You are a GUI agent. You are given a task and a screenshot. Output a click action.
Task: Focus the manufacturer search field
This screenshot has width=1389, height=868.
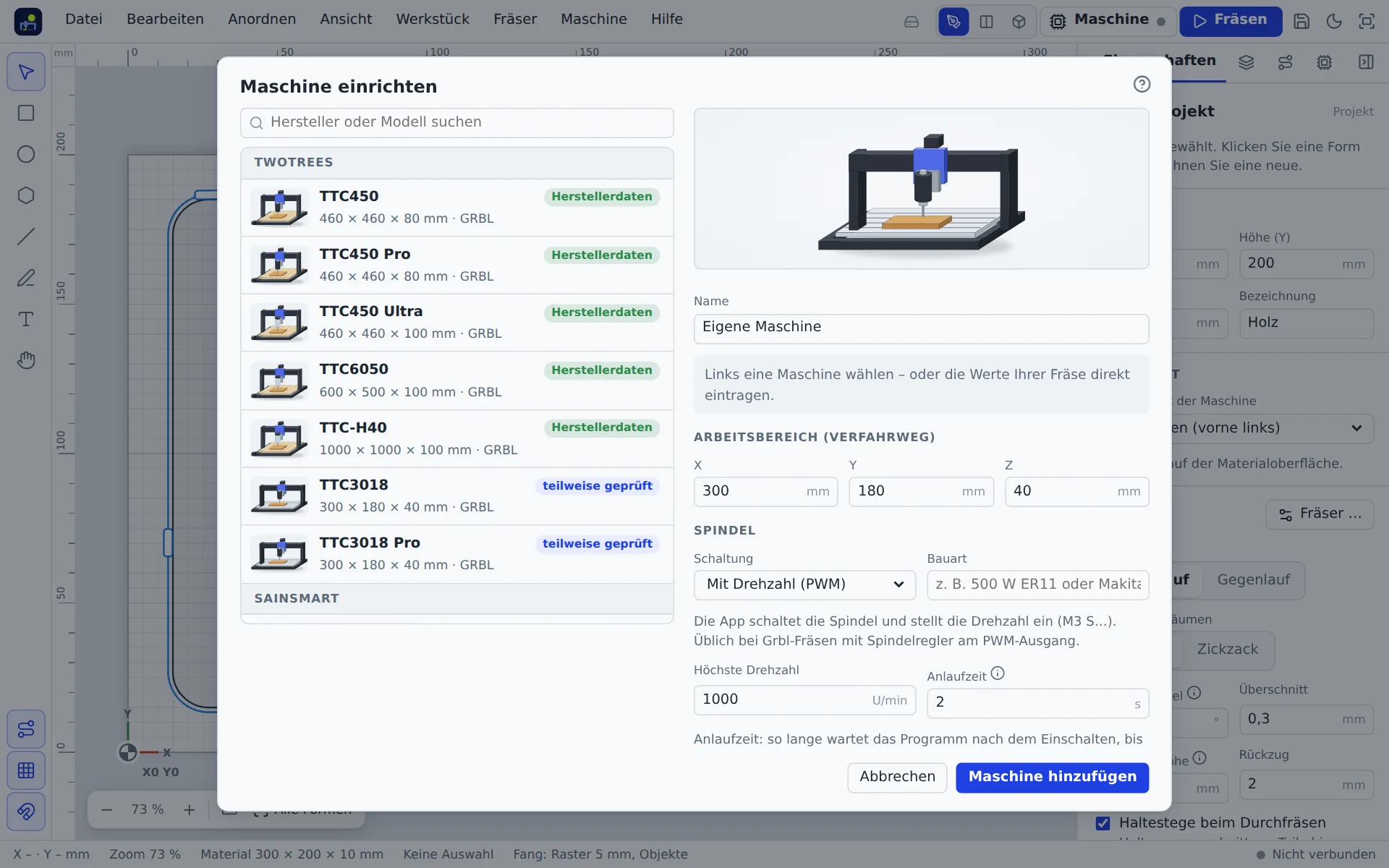click(457, 123)
